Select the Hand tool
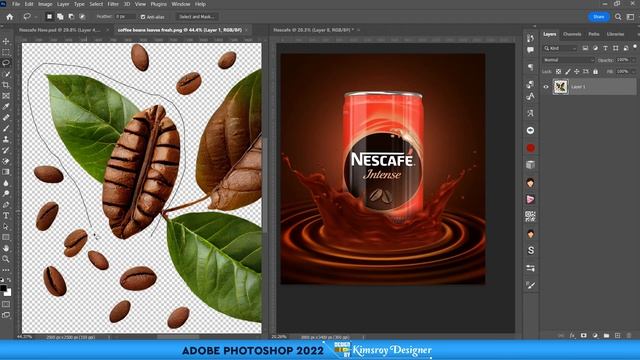Screen dimensions: 640x360 tap(6, 248)
